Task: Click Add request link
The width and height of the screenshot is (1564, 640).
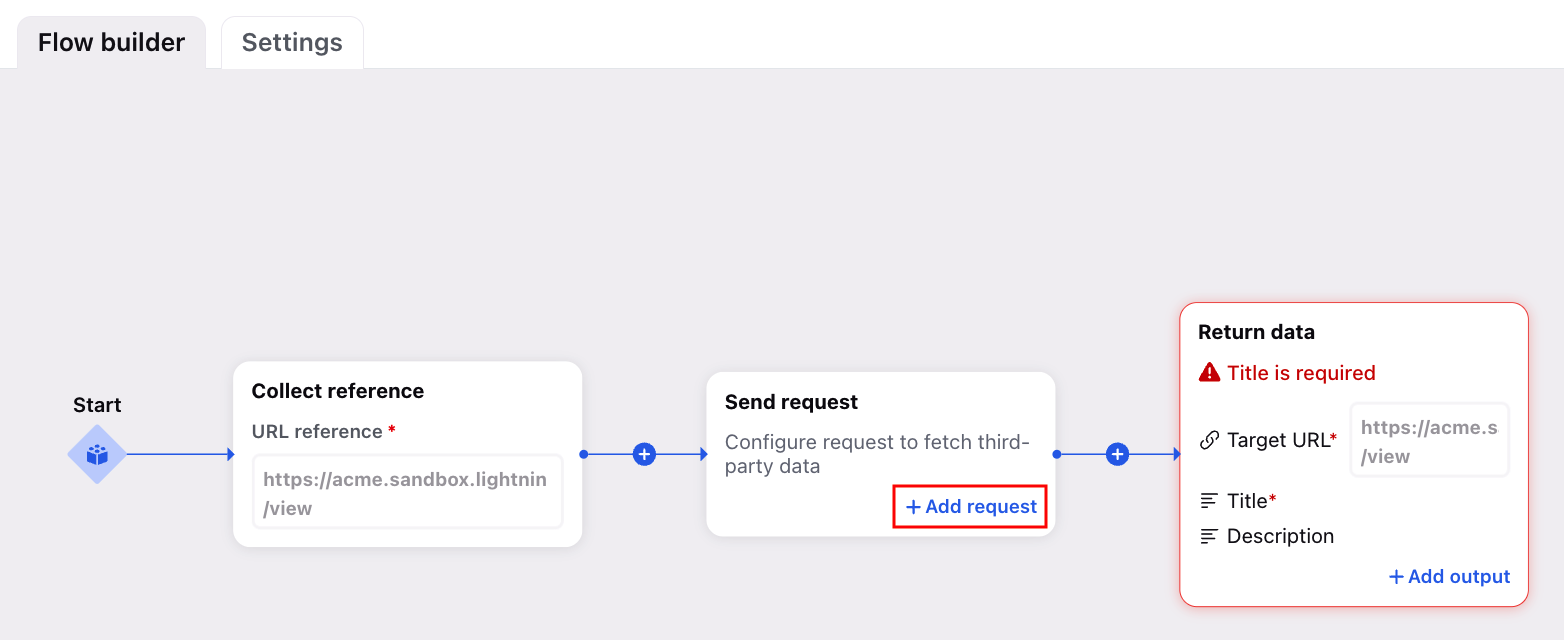Action: [x=971, y=507]
